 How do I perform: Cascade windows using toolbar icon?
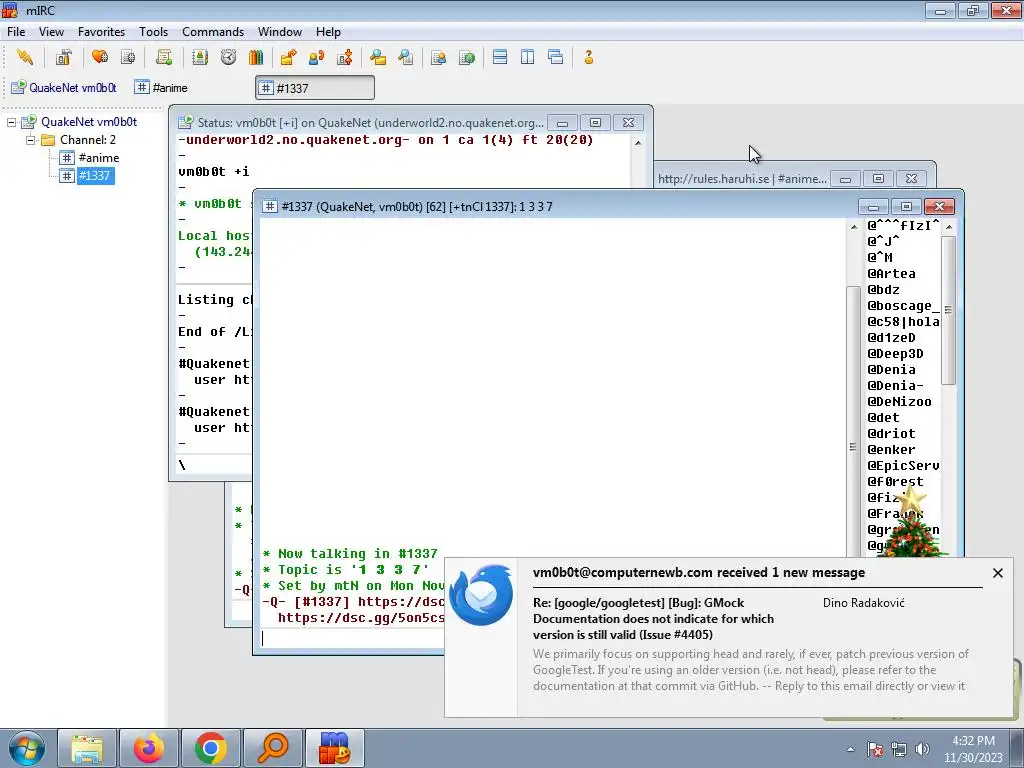tap(556, 57)
